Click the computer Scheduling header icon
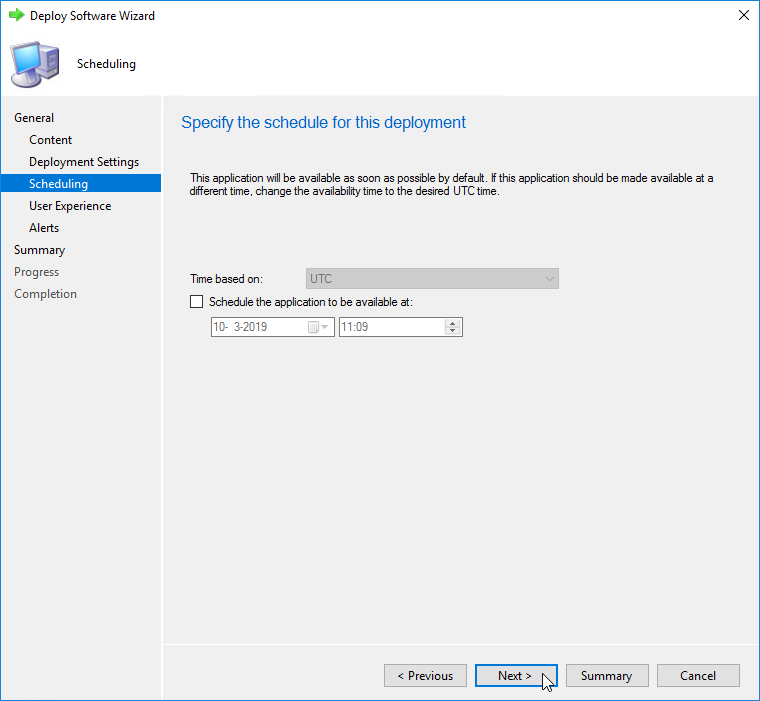The height and width of the screenshot is (701, 760). point(34,64)
